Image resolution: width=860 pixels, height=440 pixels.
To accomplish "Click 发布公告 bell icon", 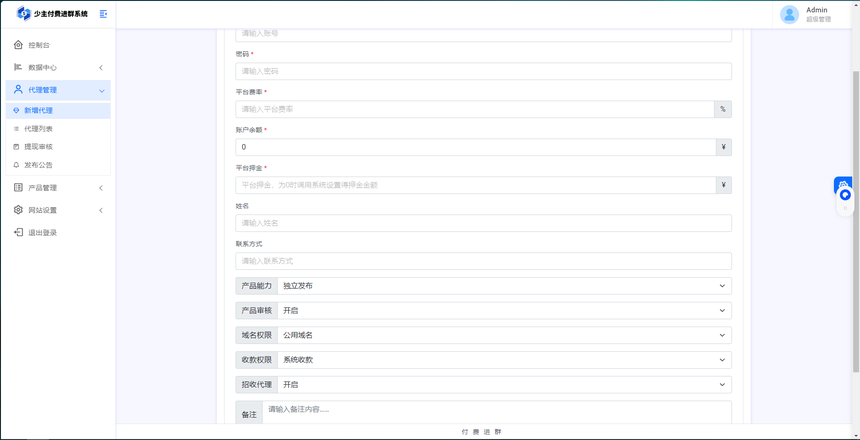I will coord(16,165).
